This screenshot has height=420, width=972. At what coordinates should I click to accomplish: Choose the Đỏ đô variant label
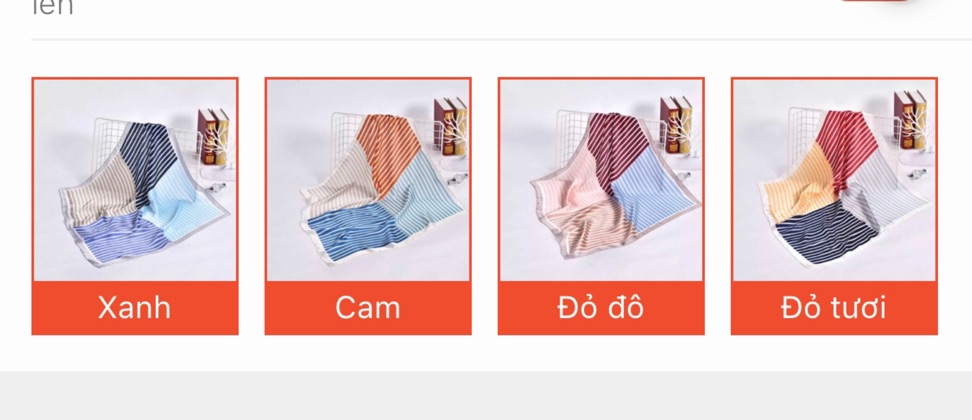pos(601,308)
